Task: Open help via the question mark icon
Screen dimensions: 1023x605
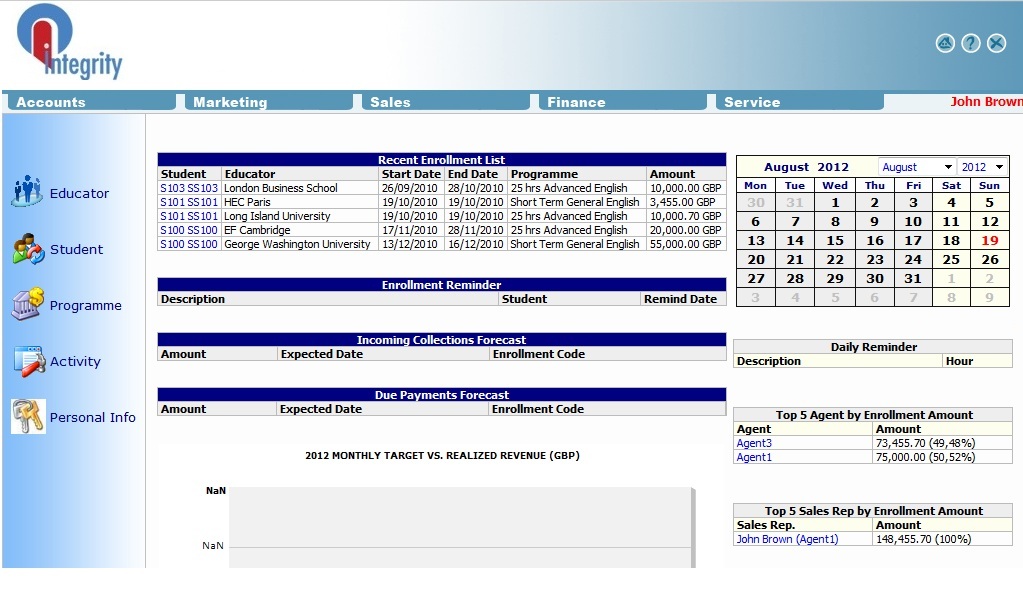Action: pyautogui.click(x=971, y=43)
